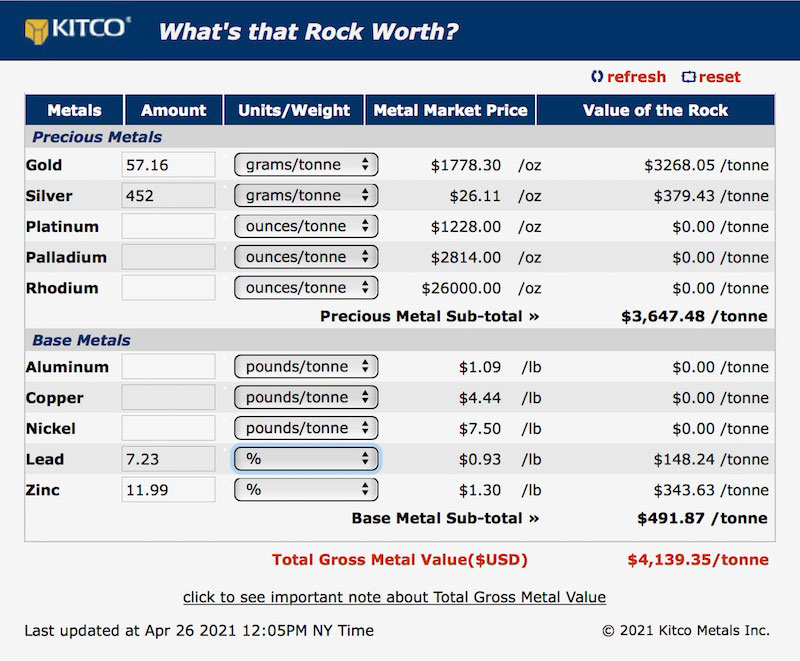The width and height of the screenshot is (800, 662).
Task: Click the Units/Weight column header
Action: click(294, 110)
